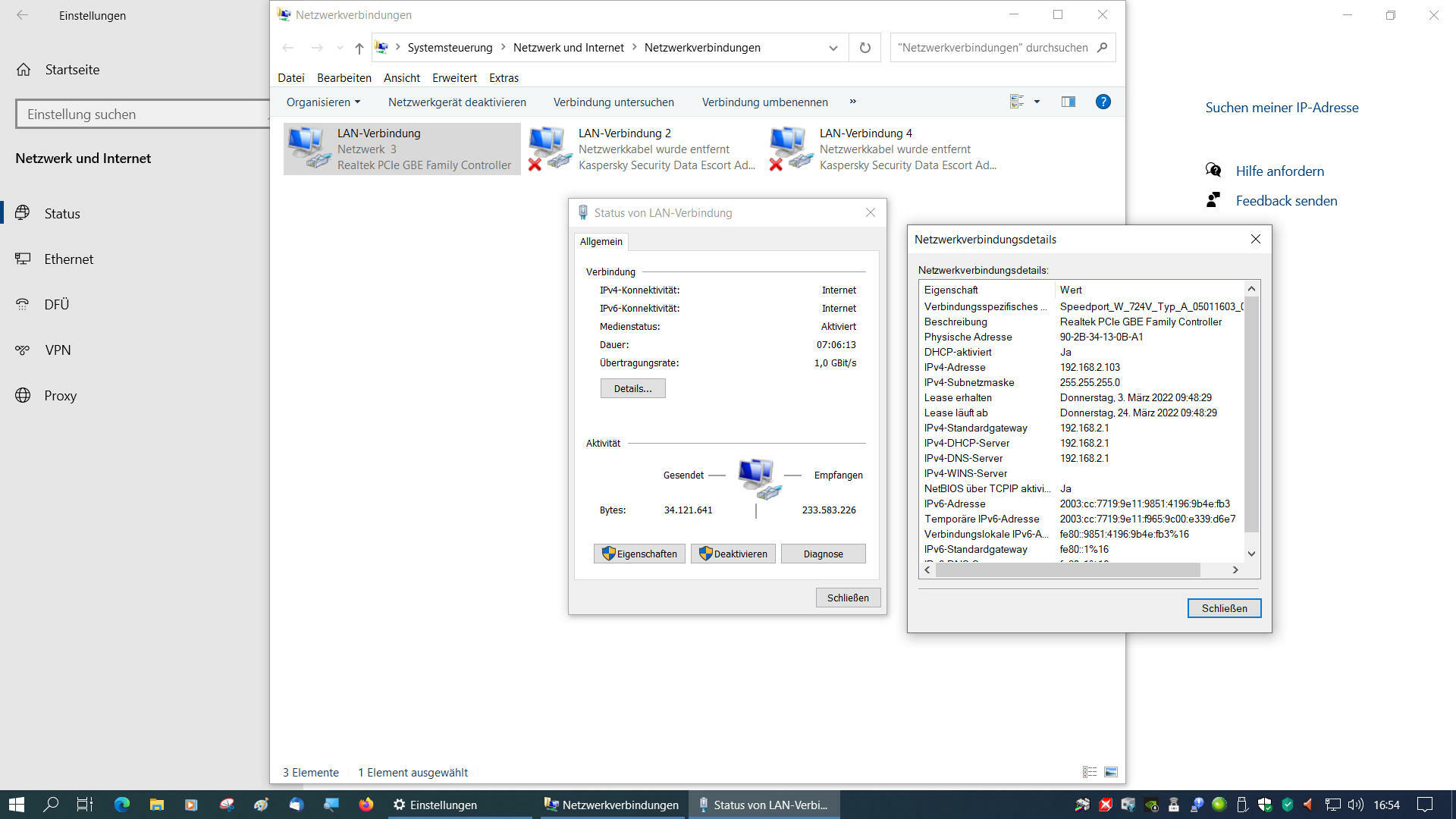Open the change view options dropdown arrow
The image size is (1456, 819).
1037,102
